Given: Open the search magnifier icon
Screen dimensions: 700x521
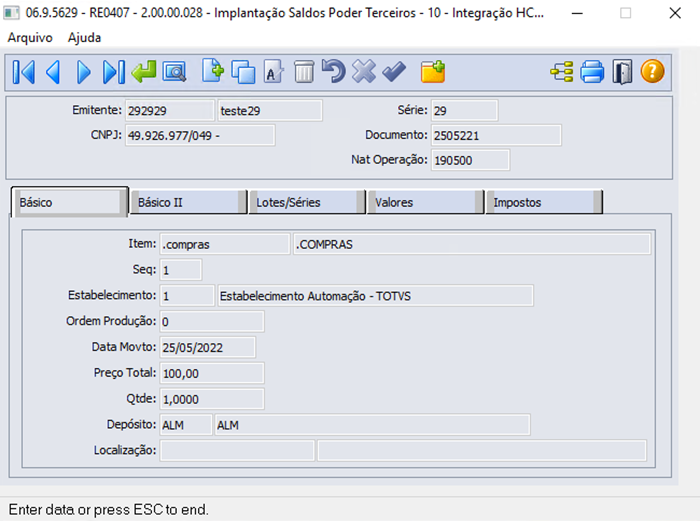Looking at the screenshot, I should click(175, 72).
